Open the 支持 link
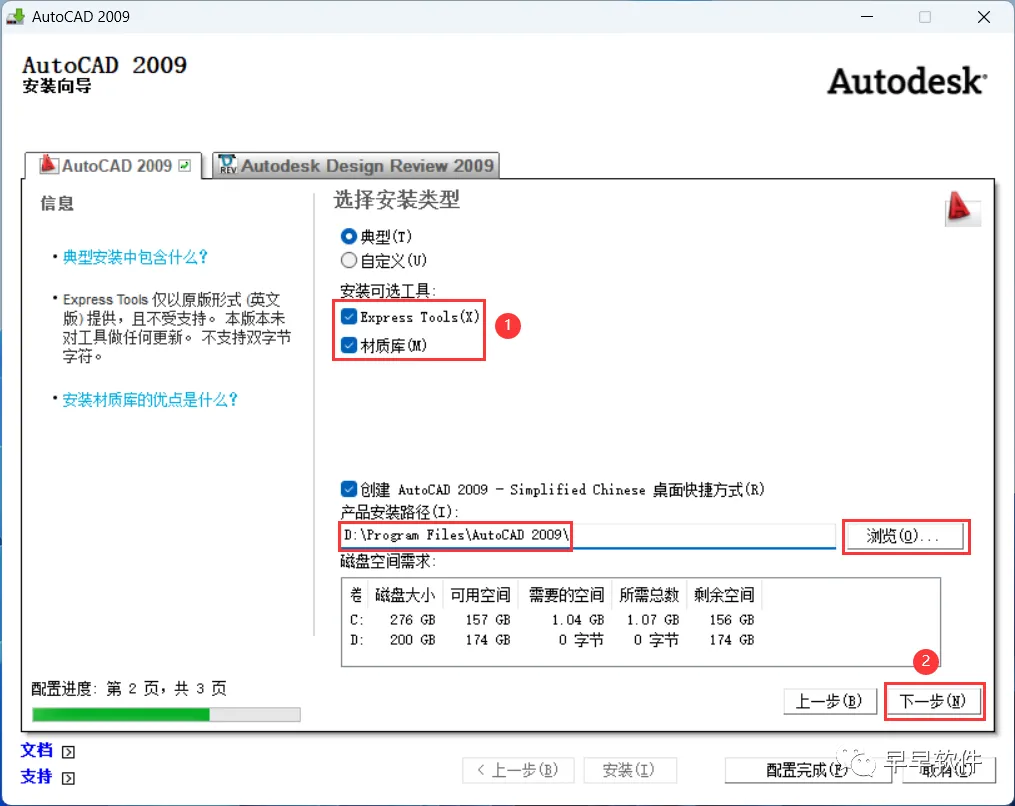The height and width of the screenshot is (806, 1015). click(36, 776)
